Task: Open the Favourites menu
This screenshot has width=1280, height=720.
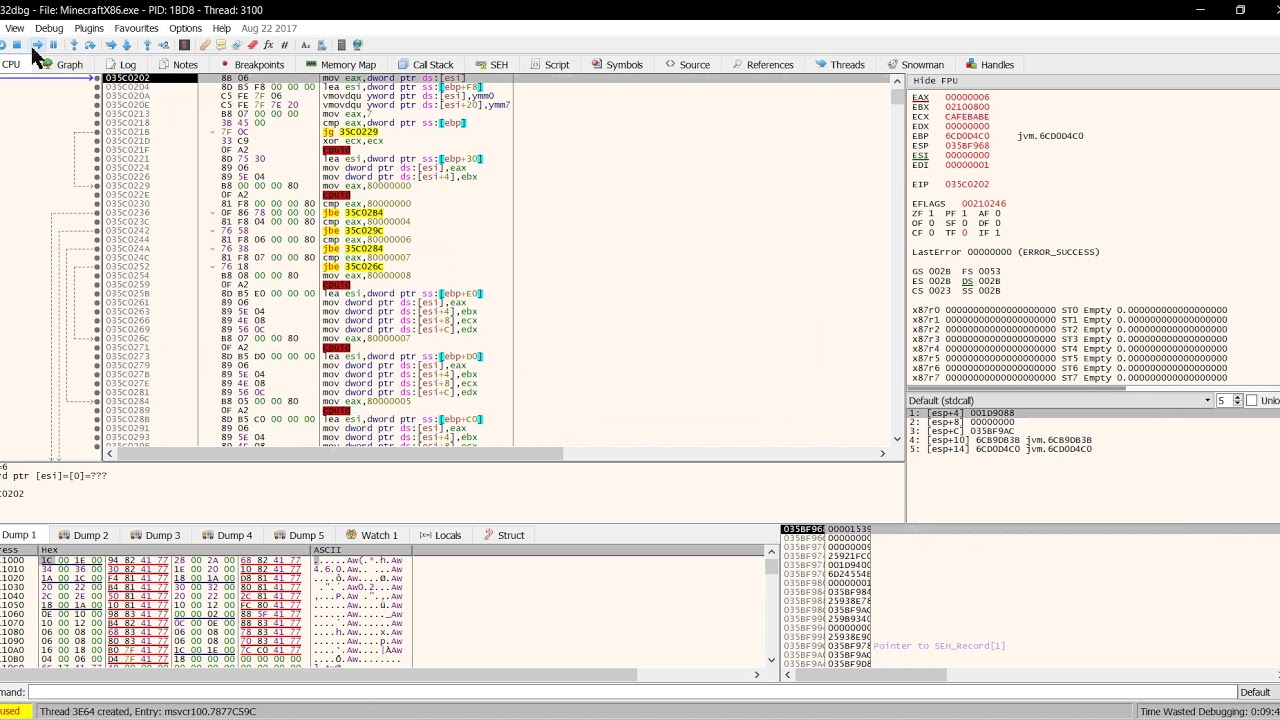Action: tap(136, 28)
